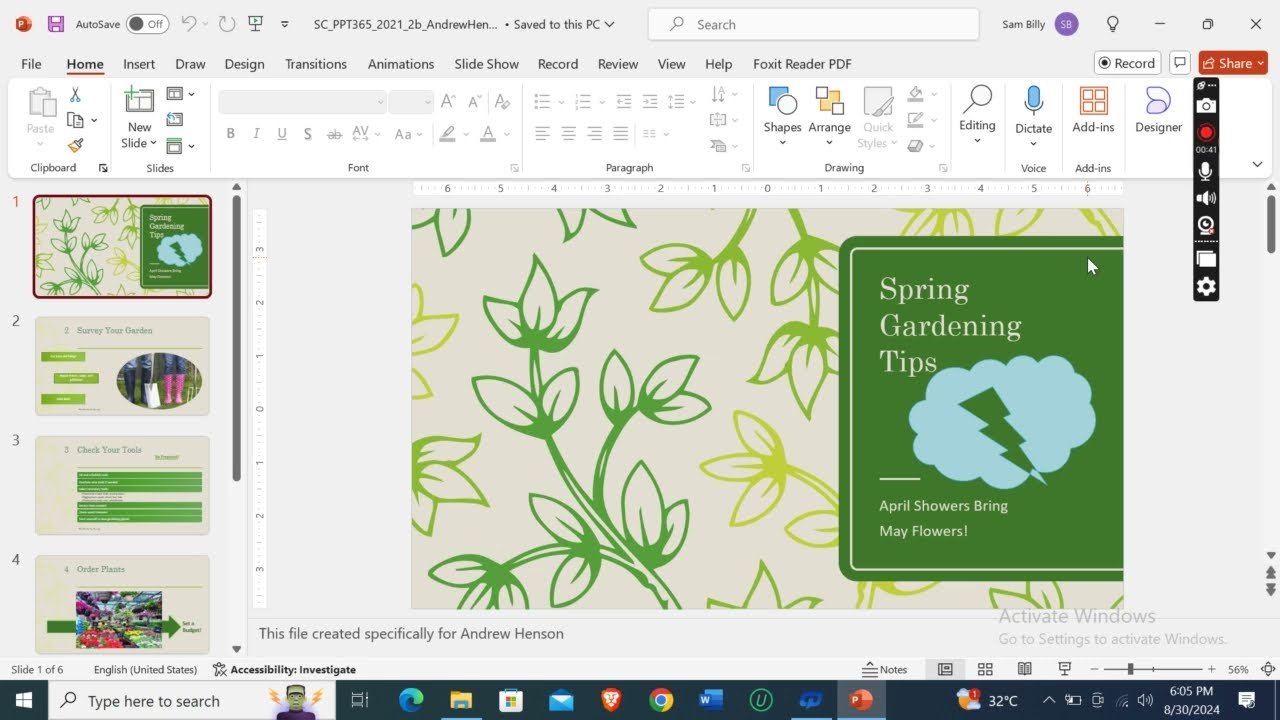
Task: Select slide 3 Check Your Tools thumbnail
Action: pyautogui.click(x=122, y=485)
